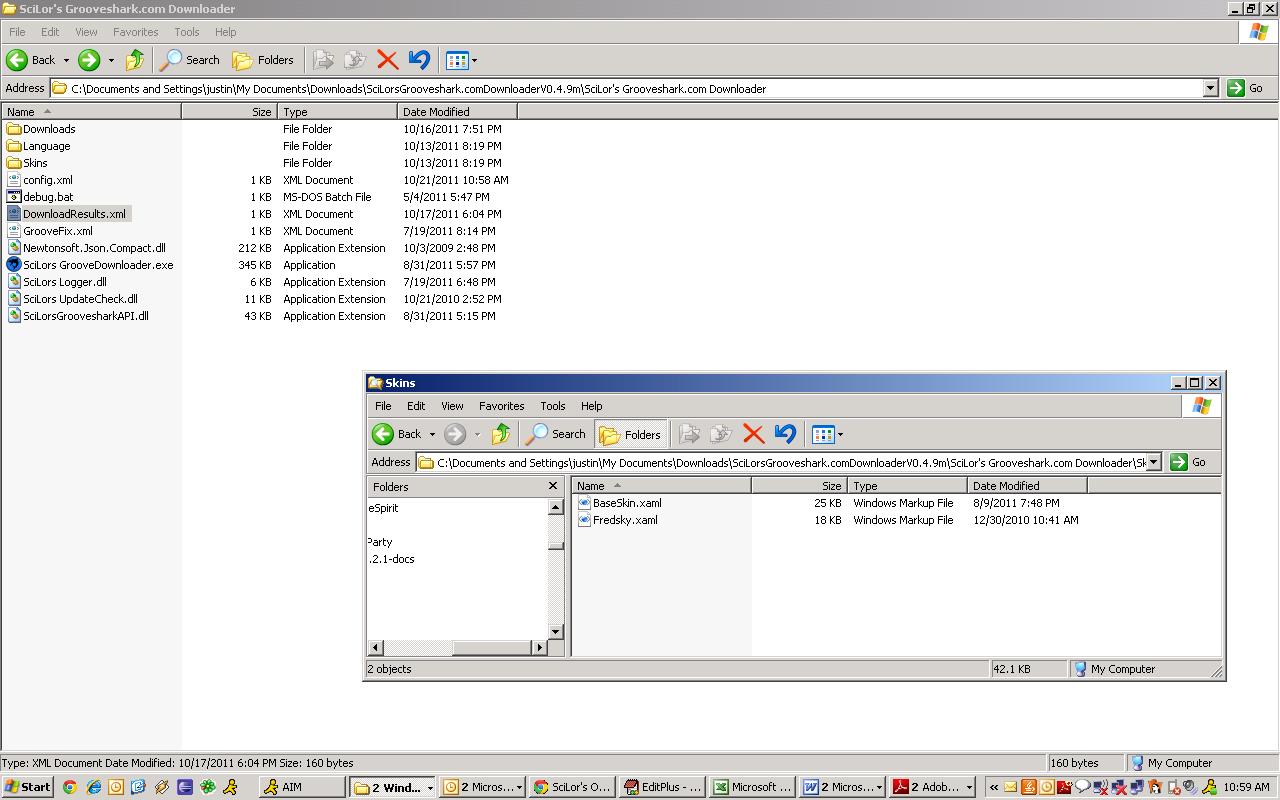Switch to EditPlus taskbar button
Screen dimensions: 1280x800
click(663, 787)
